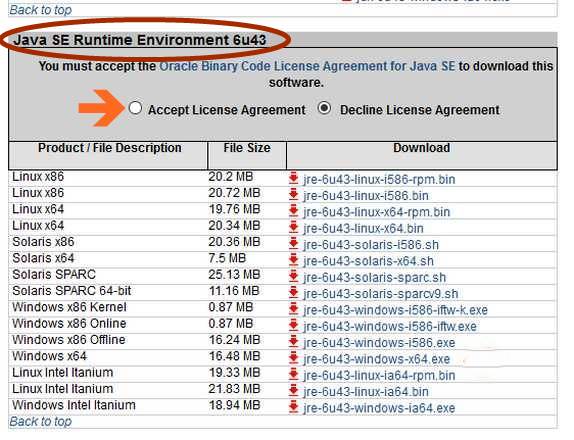Click download arrow icon for jre-6u43-linux-ia64-rpm.bin
The width and height of the screenshot is (574, 440).
[x=294, y=374]
